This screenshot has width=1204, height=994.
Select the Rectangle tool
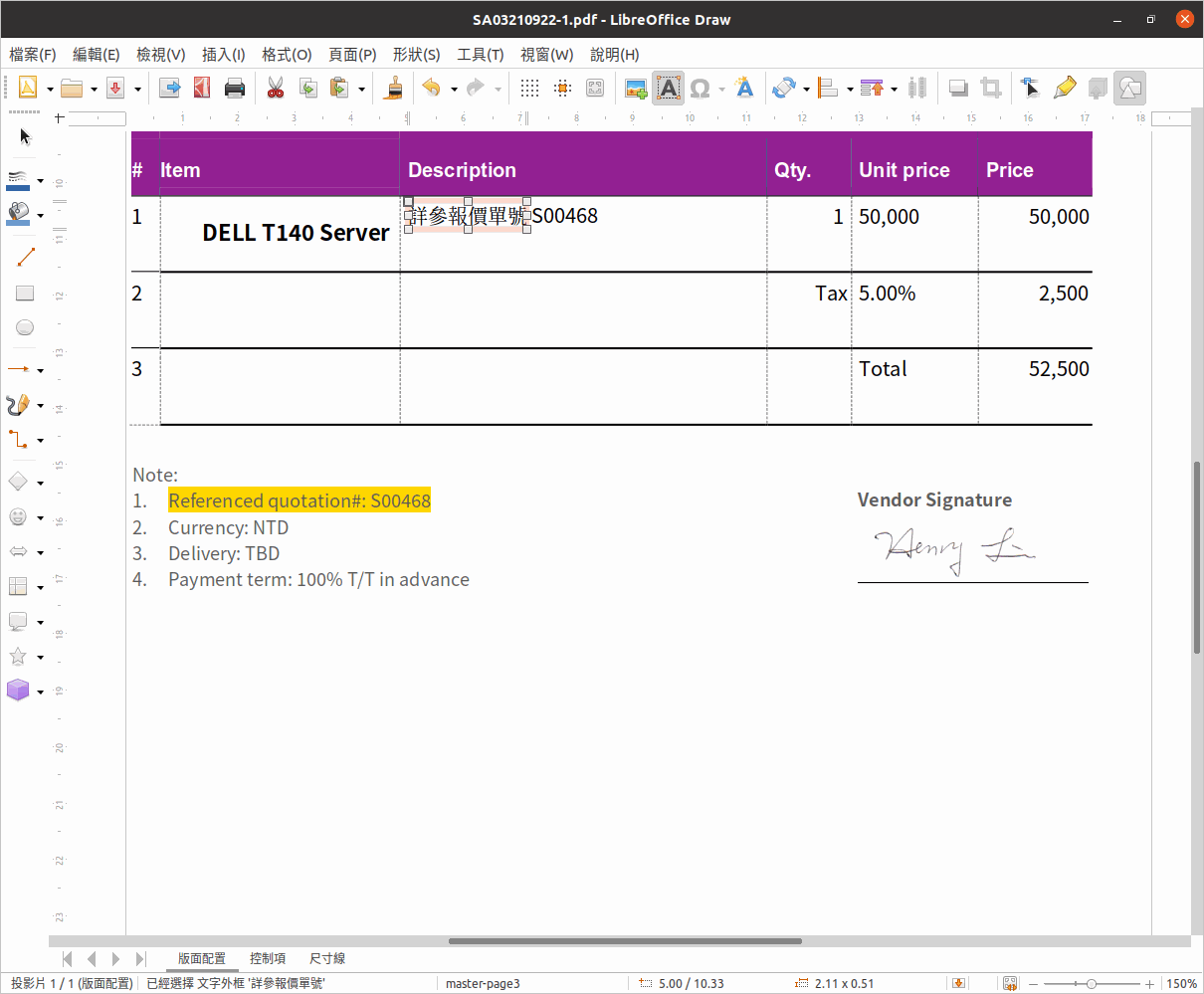pos(25,293)
